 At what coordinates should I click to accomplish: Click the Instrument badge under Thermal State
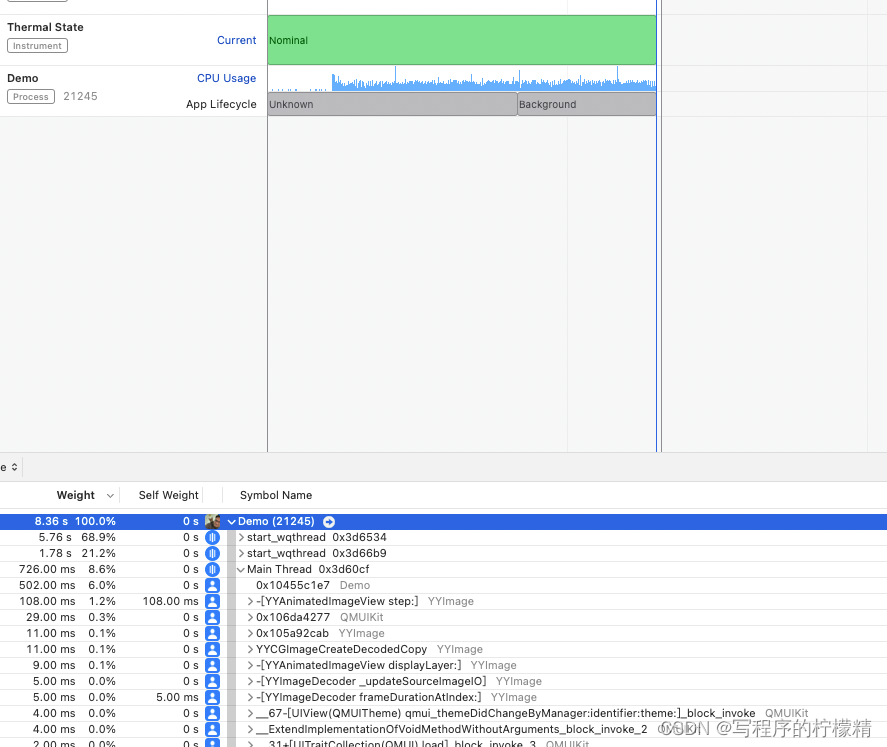click(37, 46)
